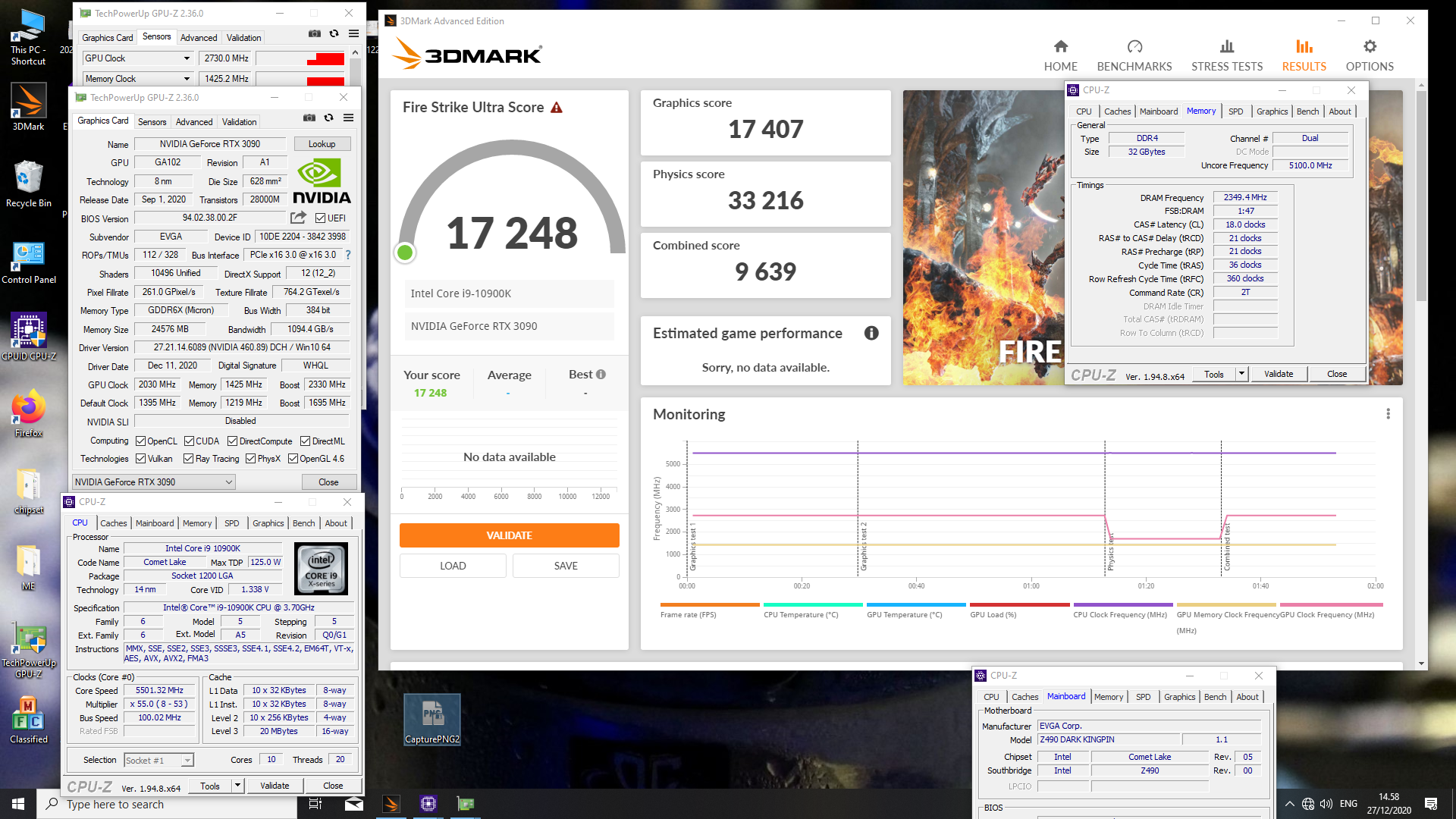
Task: Open Bench tab in CPU-Z Mainboard window
Action: point(1215,697)
